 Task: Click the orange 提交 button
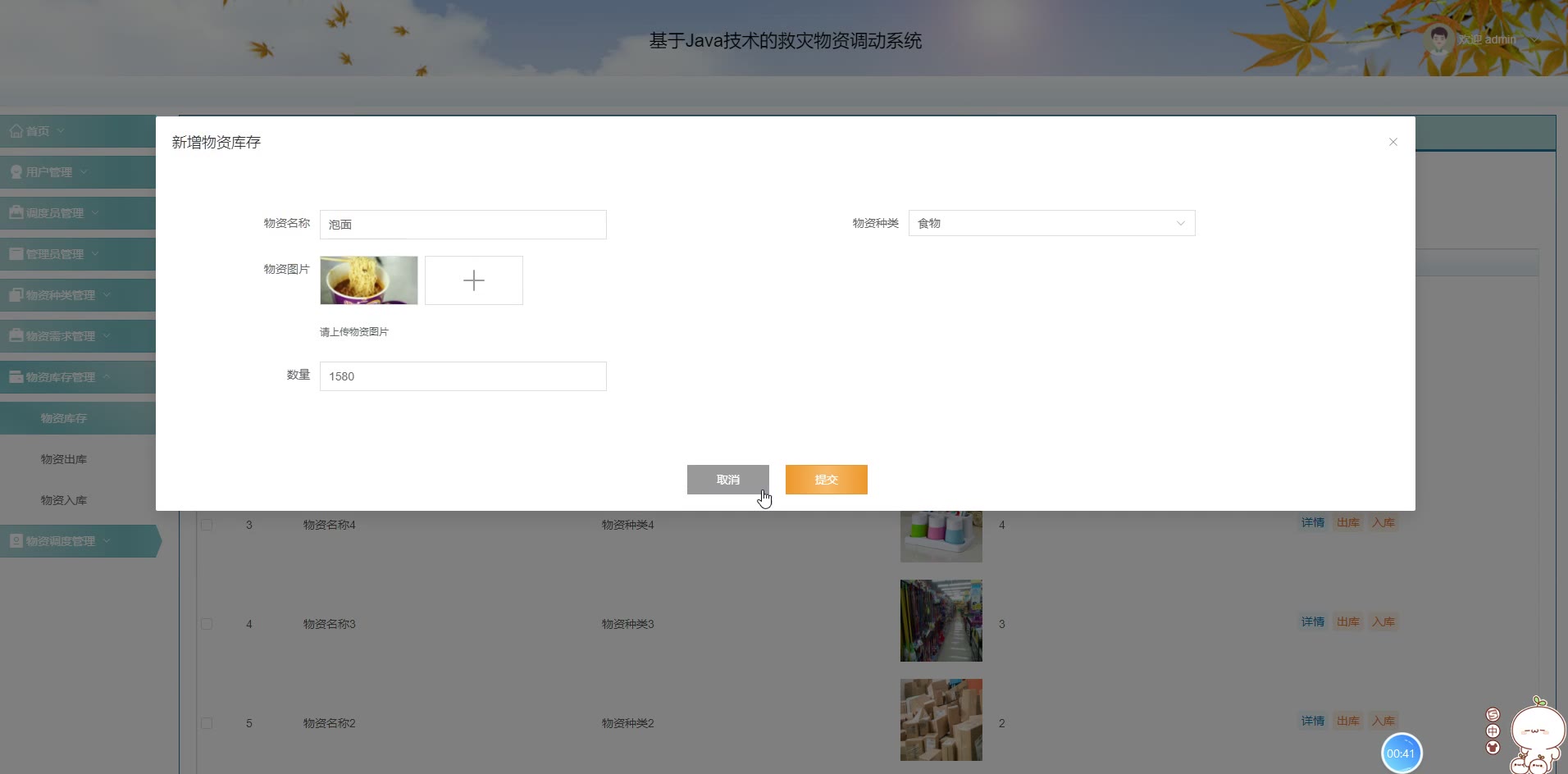pyautogui.click(x=827, y=480)
